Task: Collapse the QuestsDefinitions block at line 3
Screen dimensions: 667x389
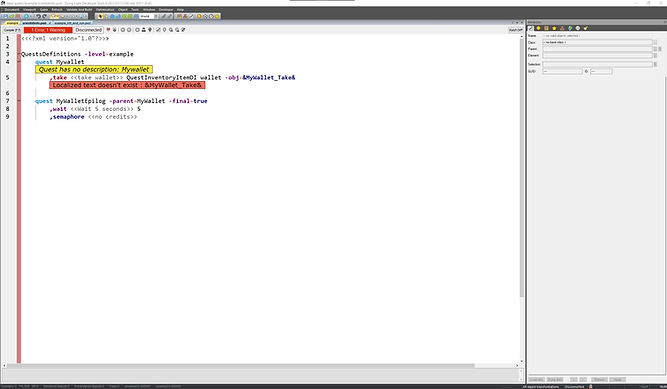Action: click(19, 54)
